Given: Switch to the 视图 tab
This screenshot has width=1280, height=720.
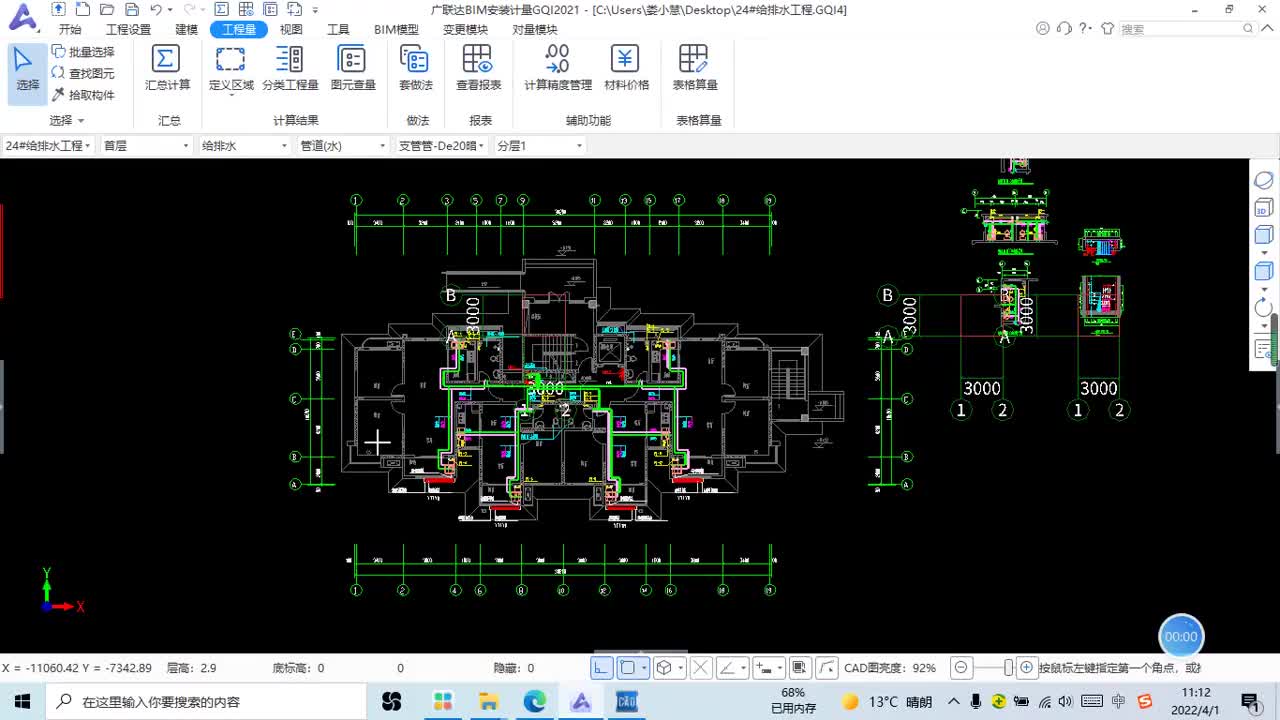Looking at the screenshot, I should pyautogui.click(x=291, y=30).
